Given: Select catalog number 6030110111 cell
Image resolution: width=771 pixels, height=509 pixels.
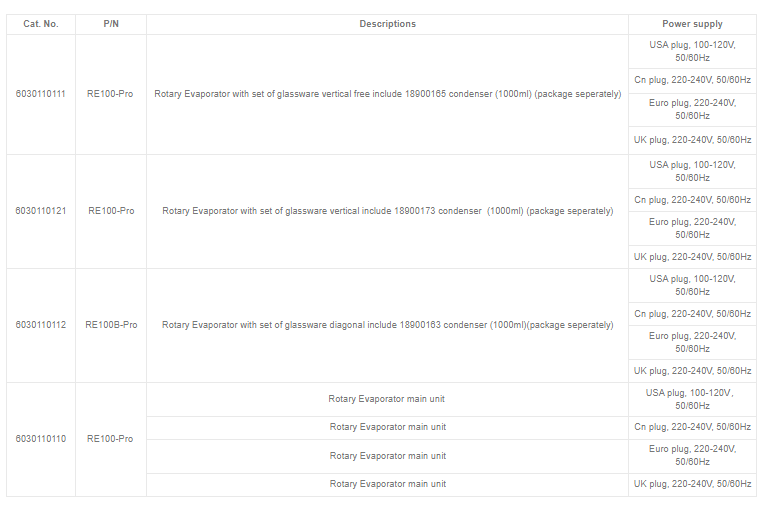Looking at the screenshot, I should click(41, 94).
